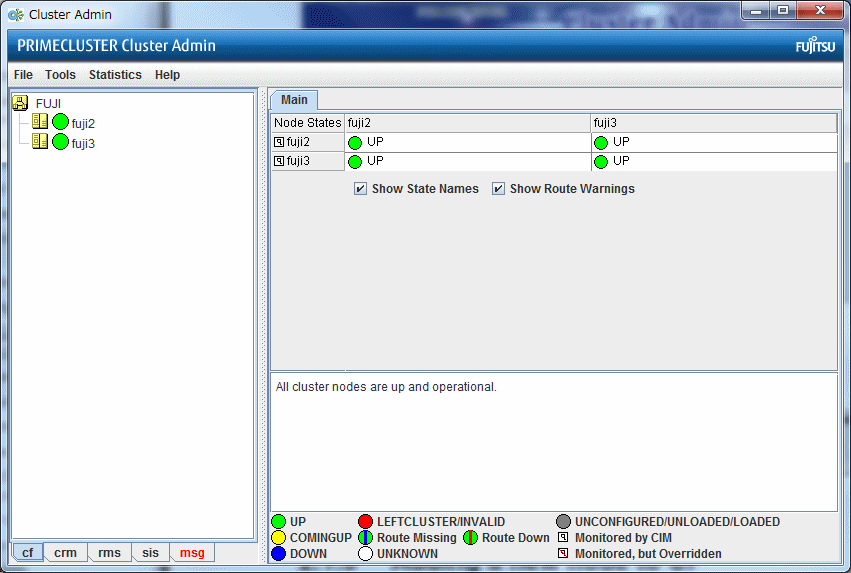Click the fuji2 node server icon in tree
Image resolution: width=851 pixels, height=573 pixels.
tap(40, 122)
